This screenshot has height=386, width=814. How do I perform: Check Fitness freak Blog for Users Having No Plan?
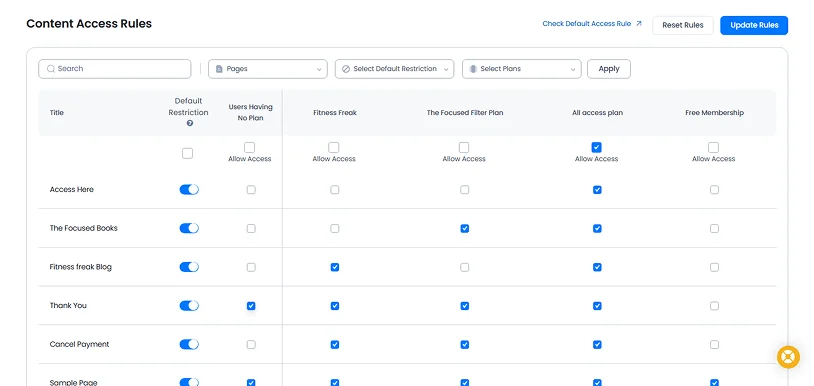click(x=251, y=267)
